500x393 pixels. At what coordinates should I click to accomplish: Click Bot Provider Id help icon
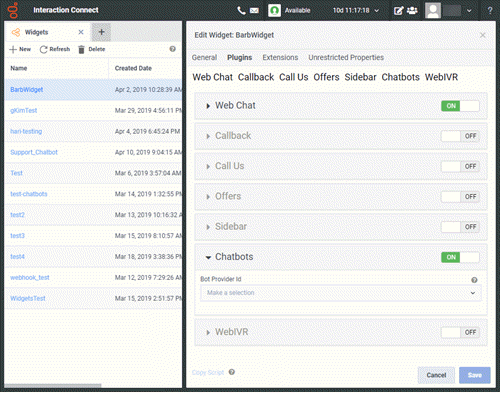click(474, 280)
